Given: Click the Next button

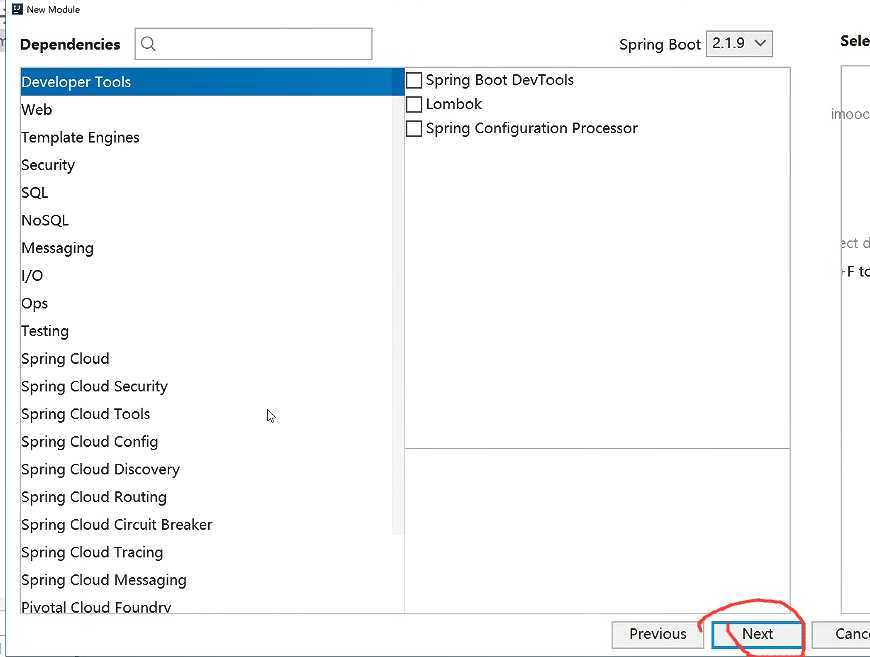Looking at the screenshot, I should [757, 634].
